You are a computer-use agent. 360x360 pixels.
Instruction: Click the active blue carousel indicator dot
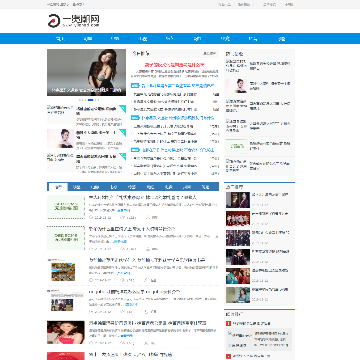pos(90,100)
